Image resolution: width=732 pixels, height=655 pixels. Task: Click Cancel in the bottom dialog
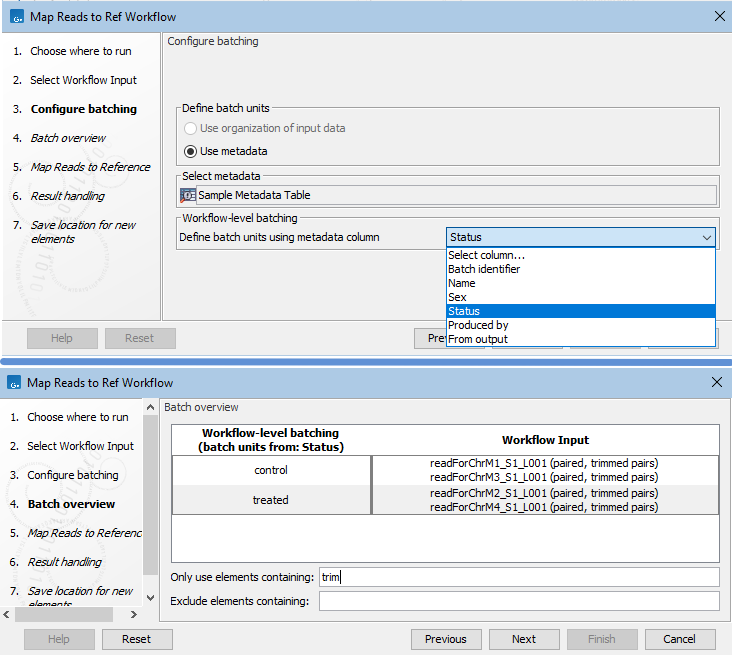pyautogui.click(x=679, y=639)
